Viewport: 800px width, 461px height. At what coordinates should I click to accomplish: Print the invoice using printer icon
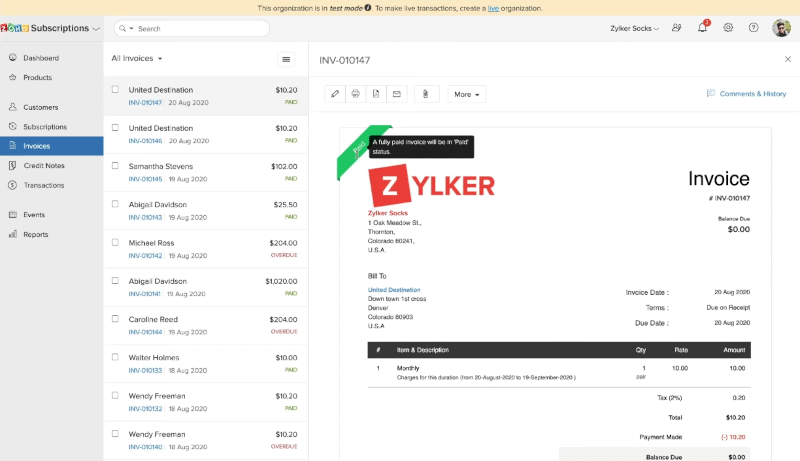[x=356, y=94]
